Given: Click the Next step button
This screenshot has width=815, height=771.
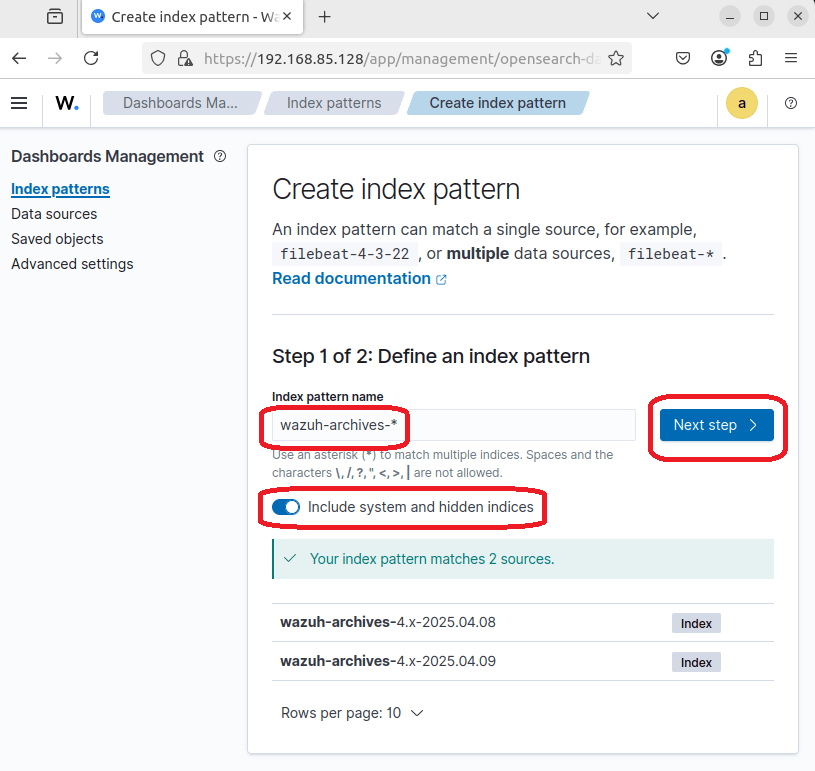Looking at the screenshot, I should [x=716, y=425].
